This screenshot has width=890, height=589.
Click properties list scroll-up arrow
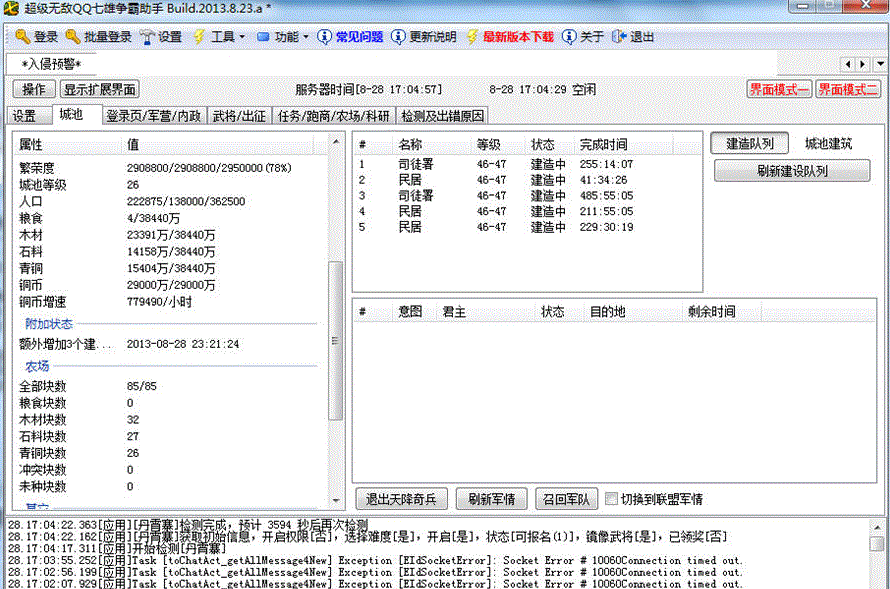pos(335,141)
